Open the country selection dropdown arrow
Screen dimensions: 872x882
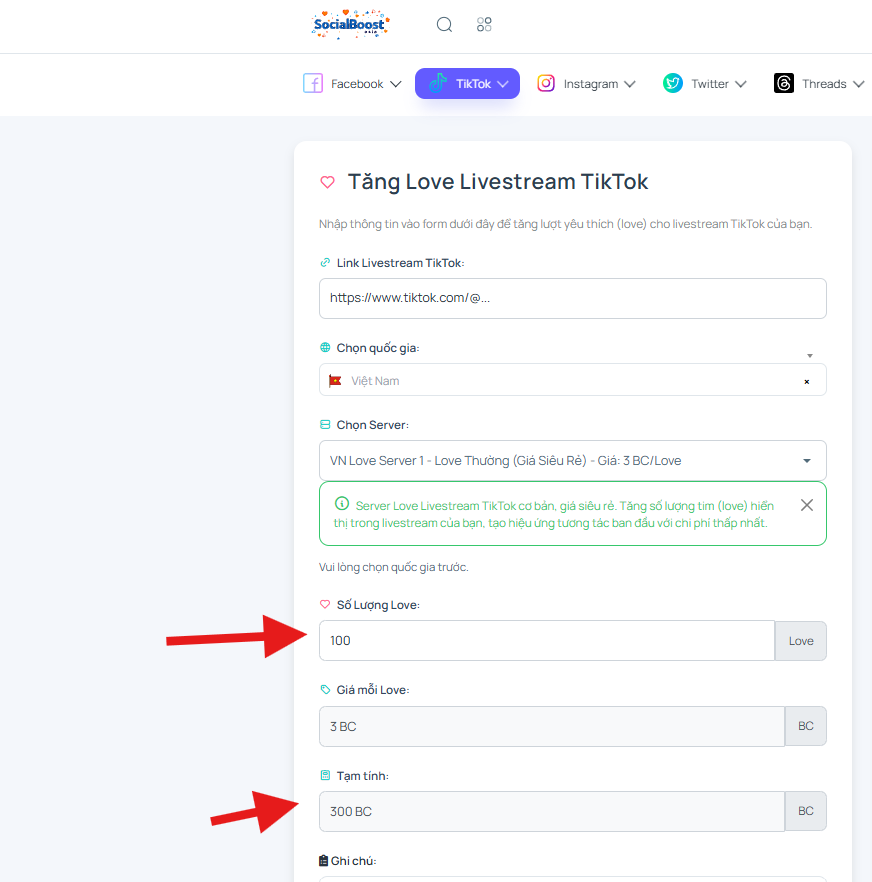tap(810, 356)
